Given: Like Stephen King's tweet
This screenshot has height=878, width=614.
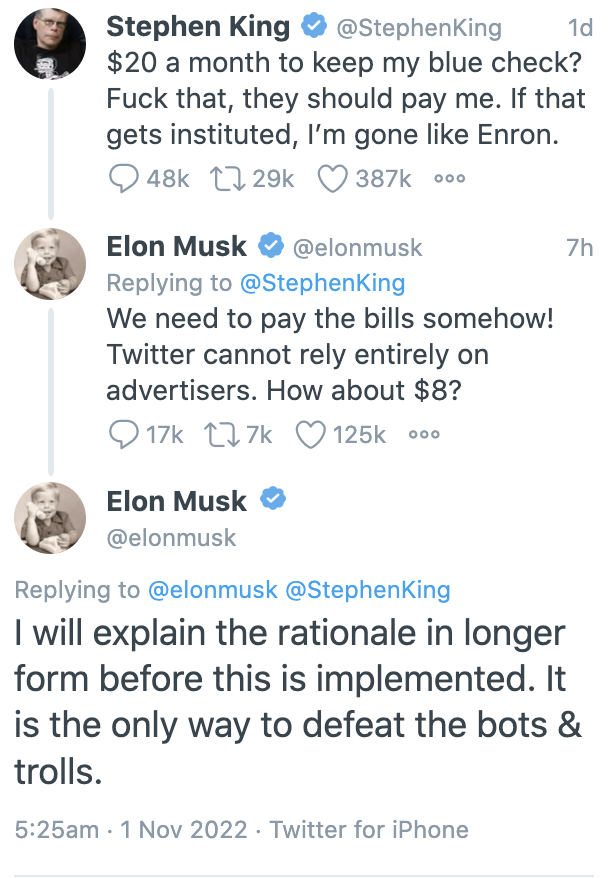Looking at the screenshot, I should tap(331, 179).
